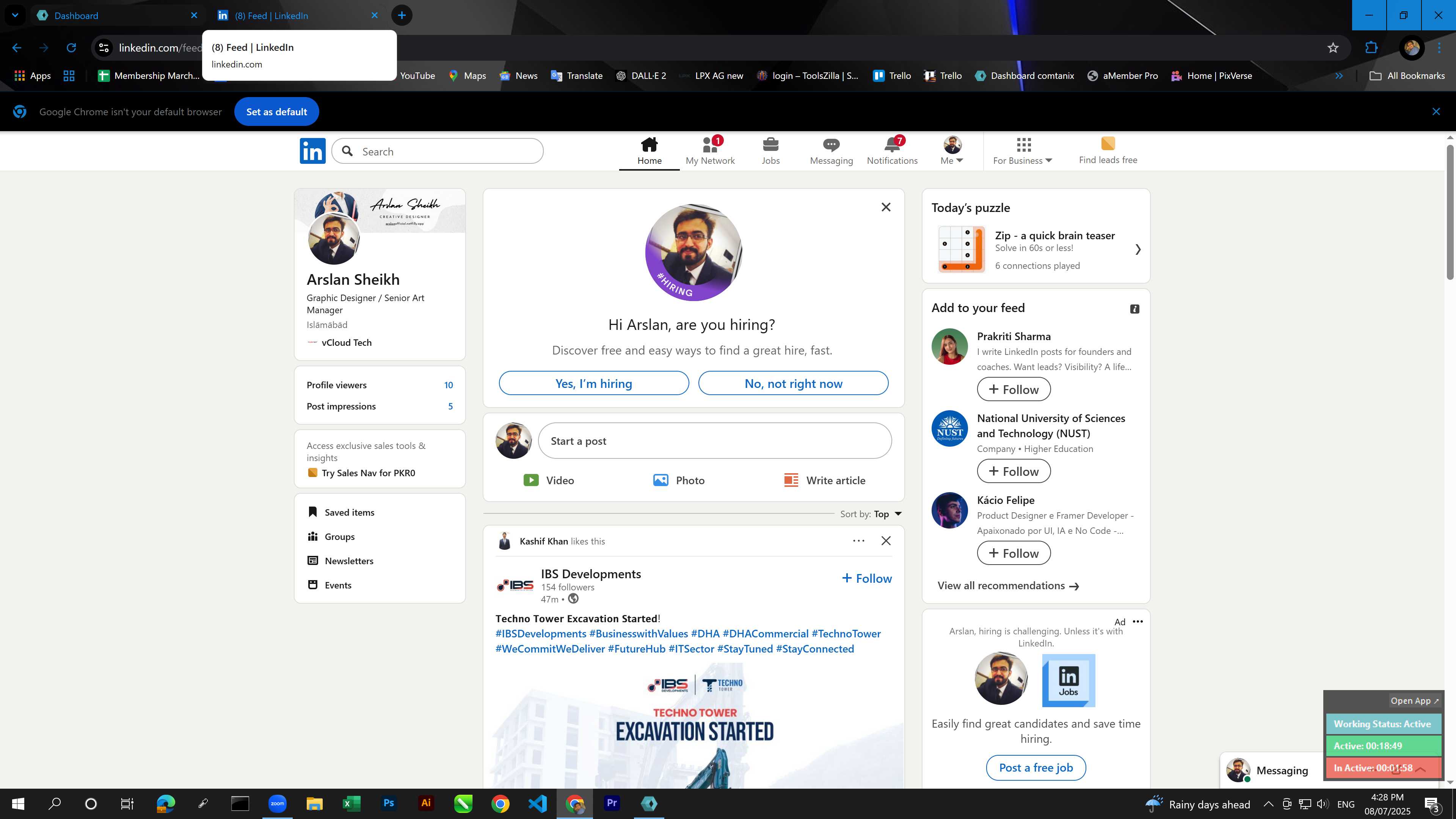Image resolution: width=1456 pixels, height=819 pixels.
Task: Click Yes, I'm hiring button
Action: coord(593,383)
